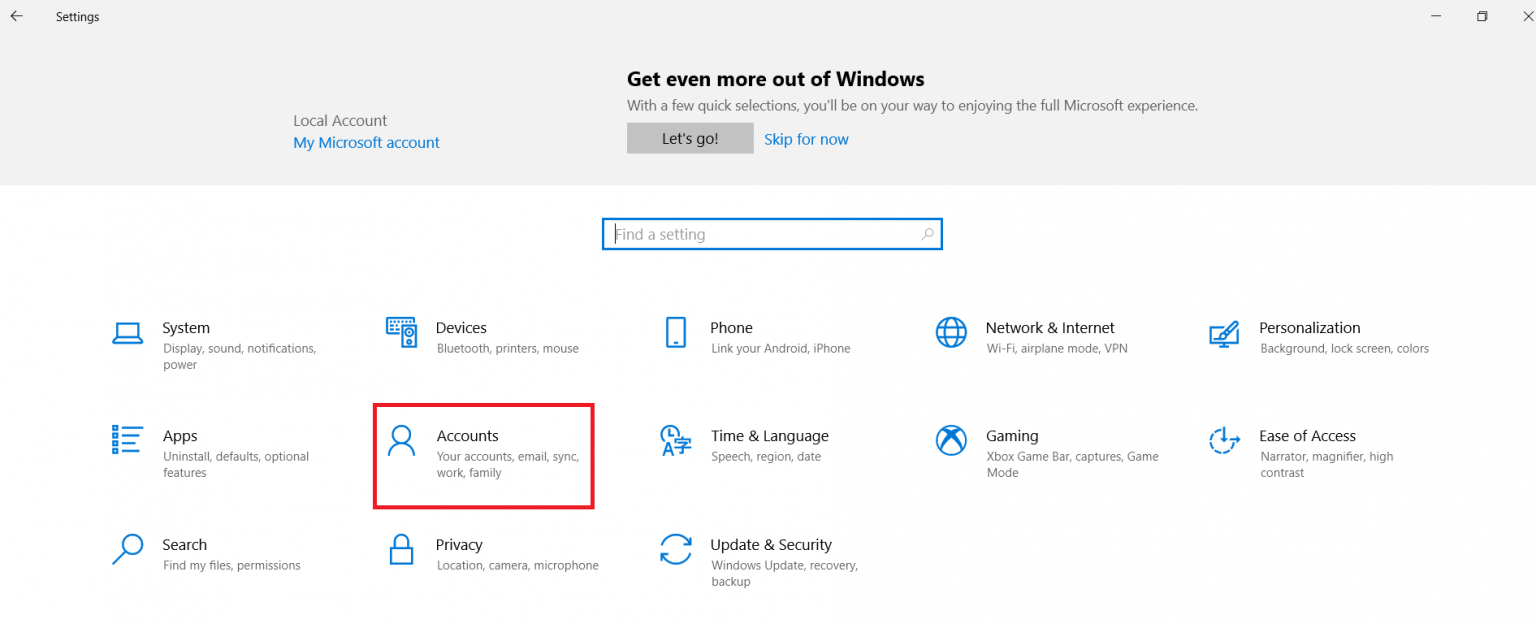1536x628 pixels.
Task: Select the Skip for now link
Action: tap(806, 138)
